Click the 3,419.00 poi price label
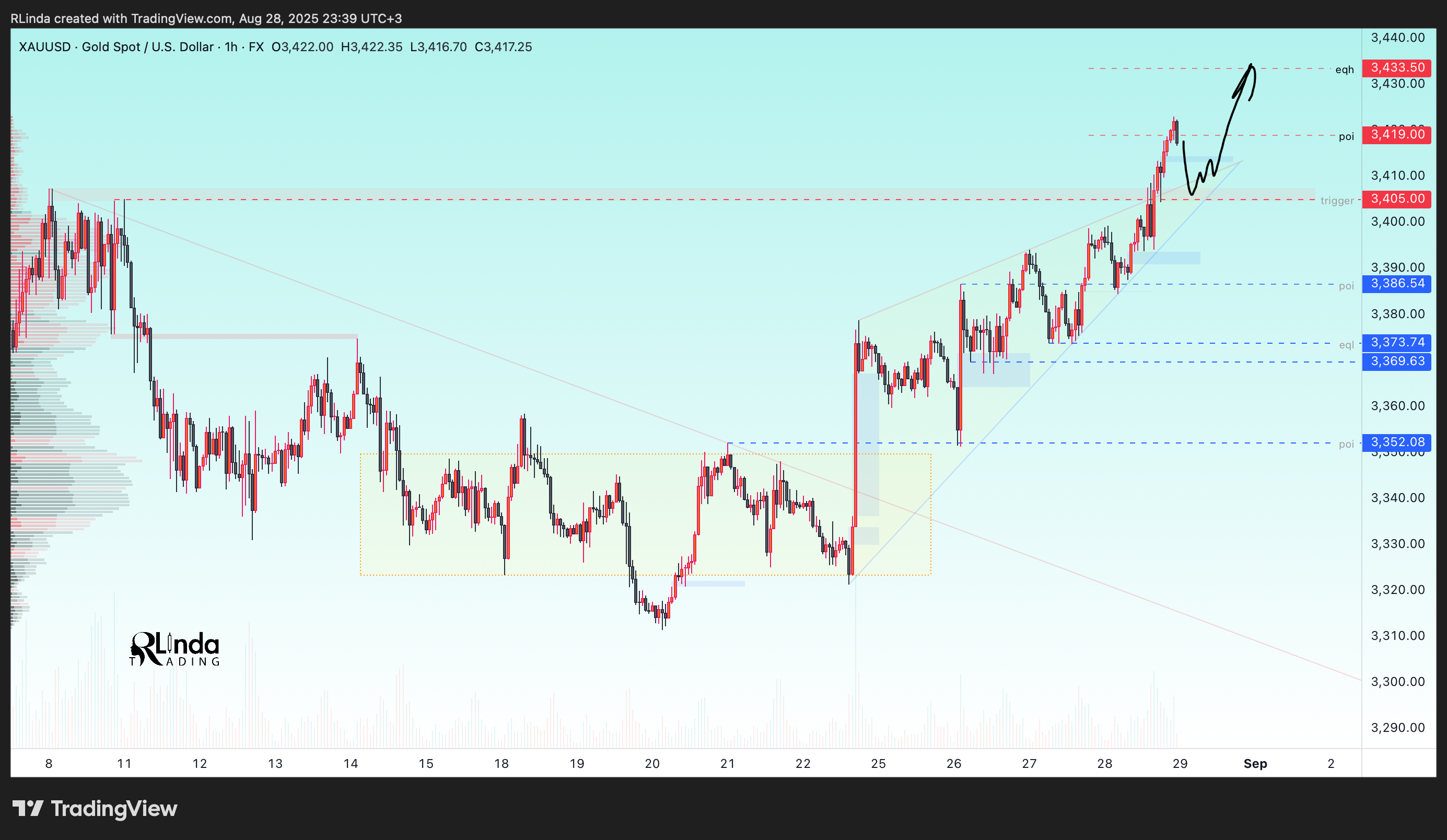Screen dimensions: 1447x840 [1396, 134]
